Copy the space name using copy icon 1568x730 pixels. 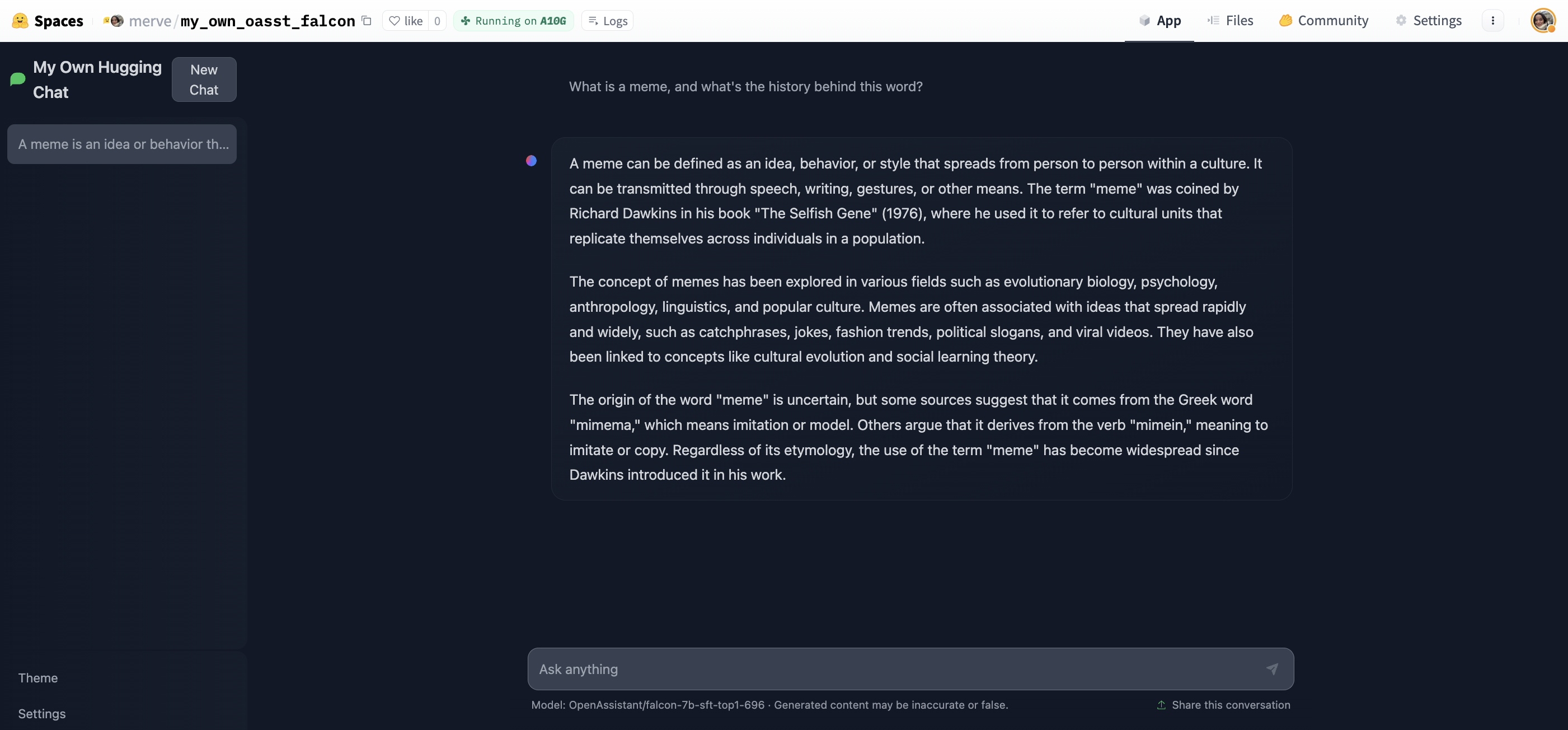[x=367, y=21]
